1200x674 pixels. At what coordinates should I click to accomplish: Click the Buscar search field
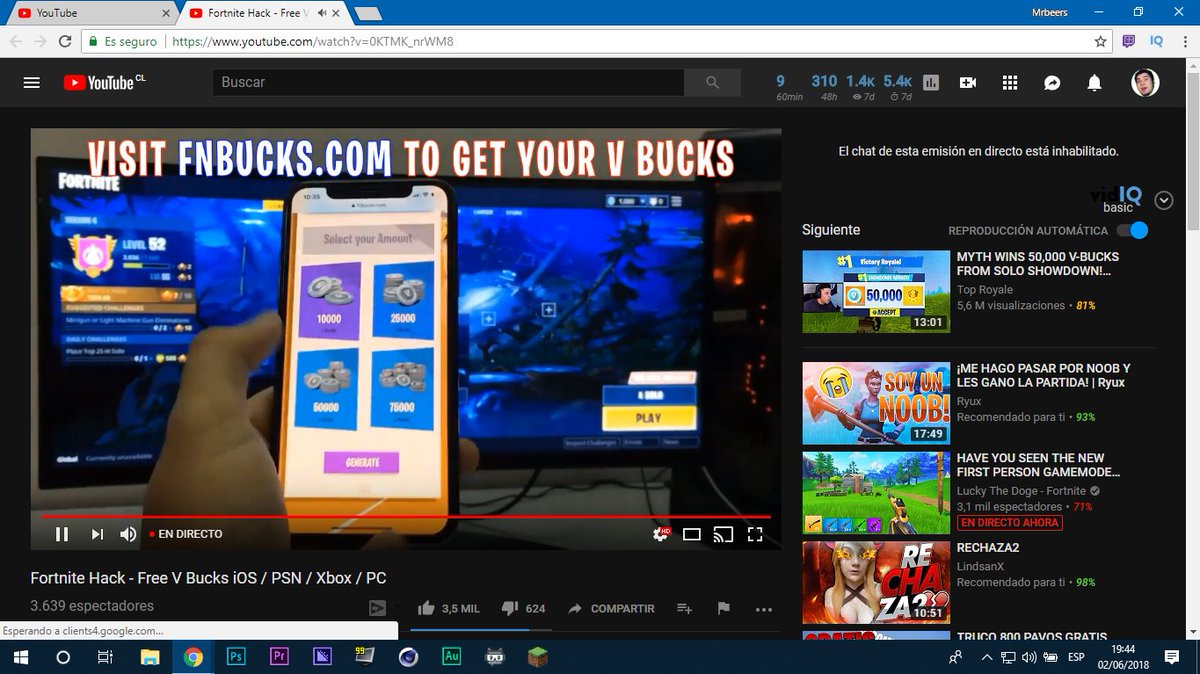[x=448, y=83]
